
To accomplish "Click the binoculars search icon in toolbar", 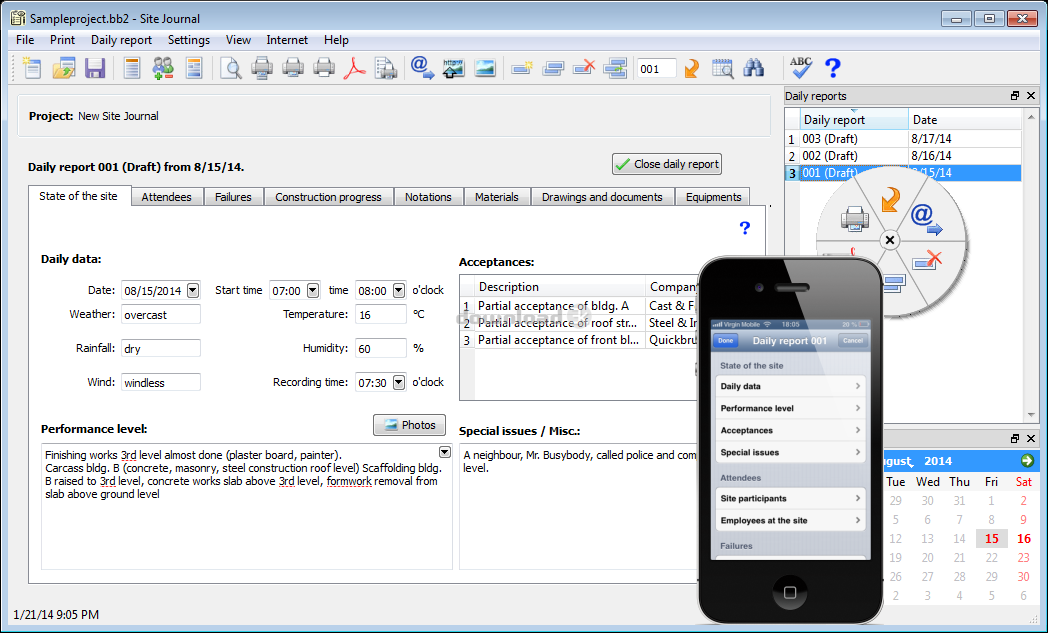I will point(754,68).
